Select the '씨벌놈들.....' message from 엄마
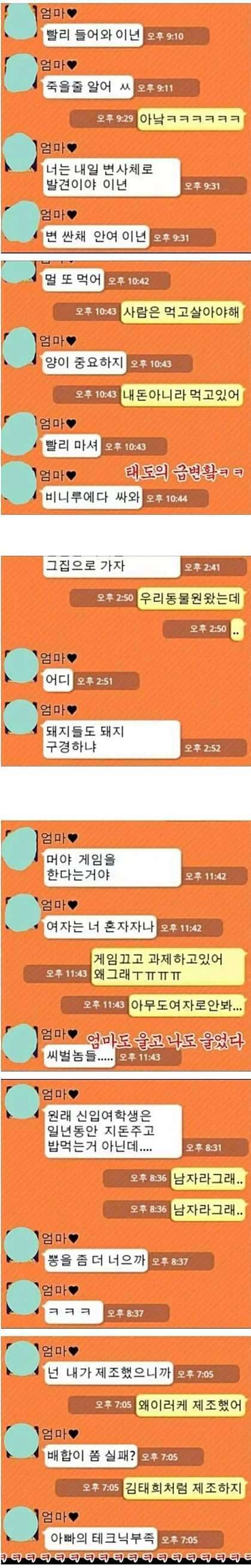251x1568 pixels. coord(79,1056)
